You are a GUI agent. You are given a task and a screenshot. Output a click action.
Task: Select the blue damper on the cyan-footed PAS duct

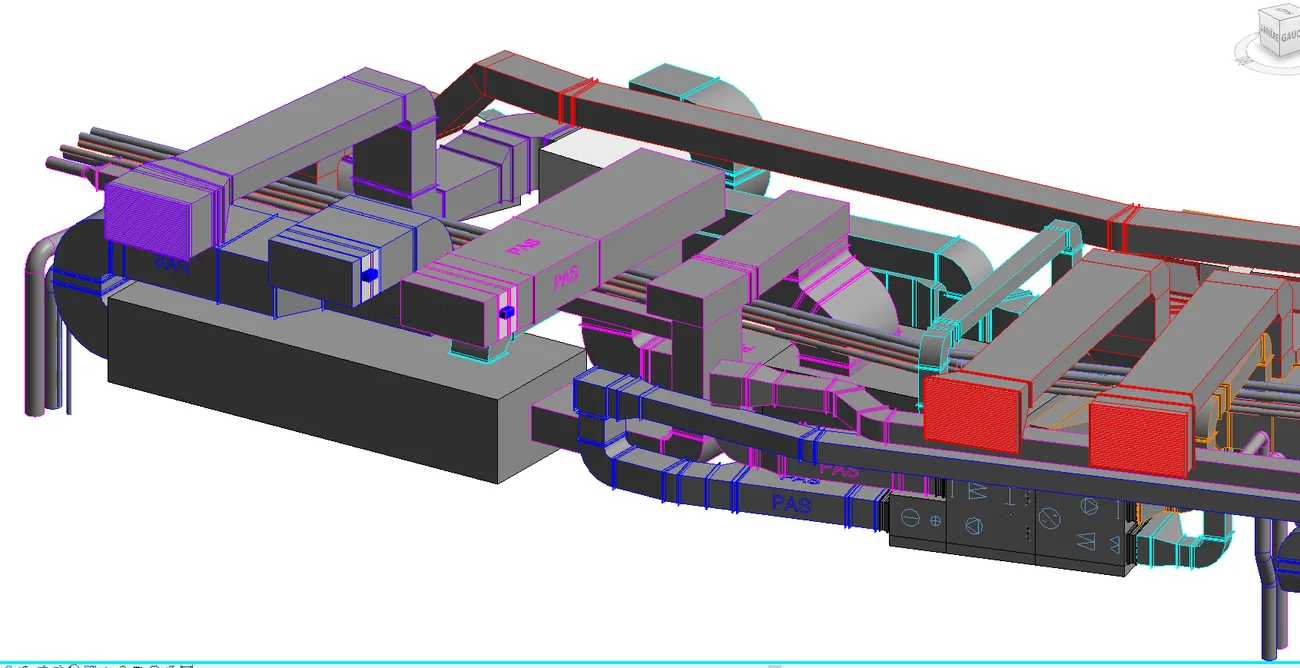(x=507, y=313)
